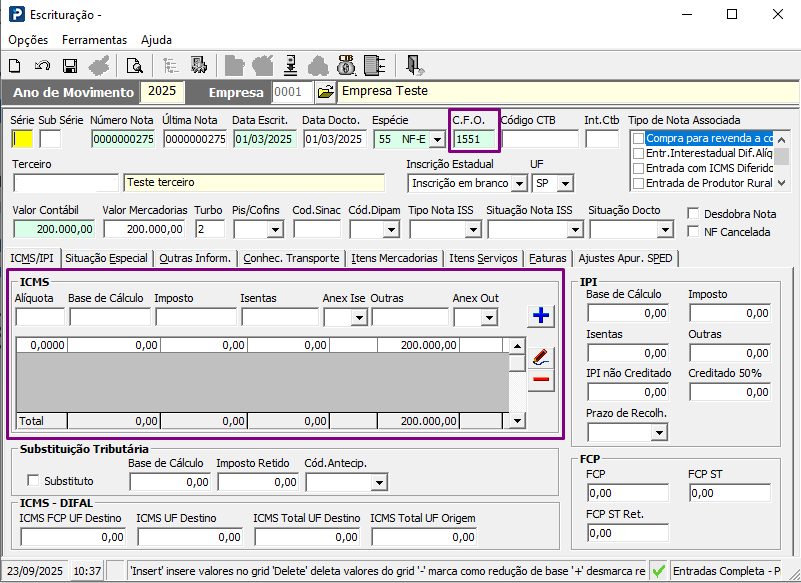The height and width of the screenshot is (583, 801).
Task: Enable the Desdobra Nota checkbox
Action: [694, 214]
